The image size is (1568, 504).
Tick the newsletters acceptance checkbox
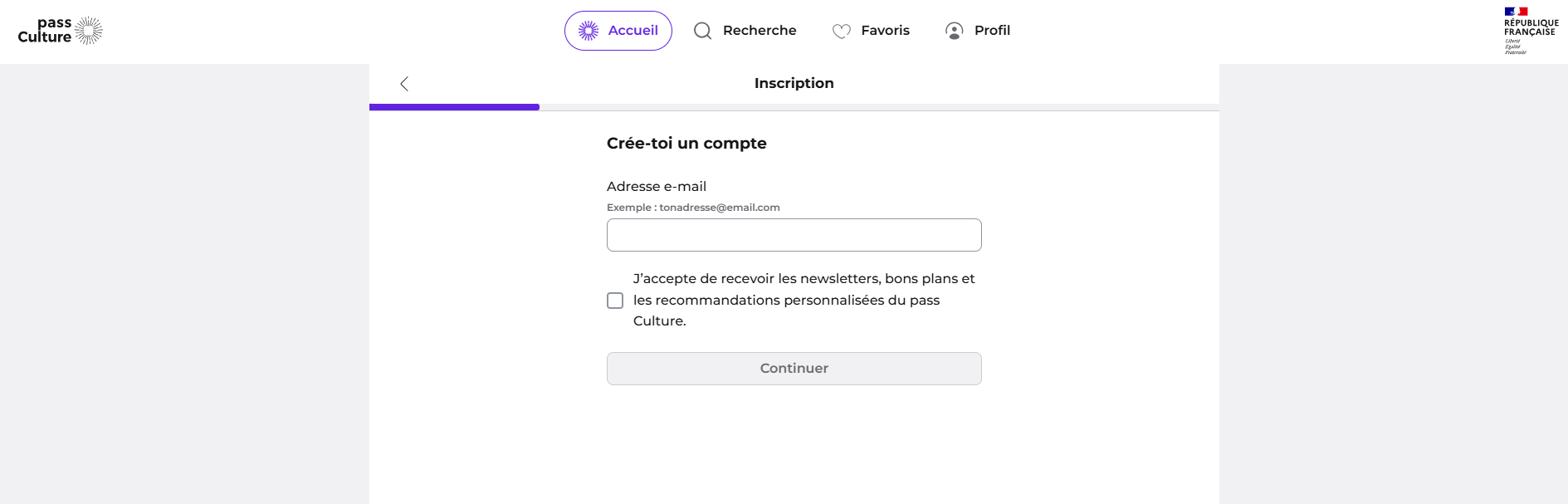click(x=615, y=301)
